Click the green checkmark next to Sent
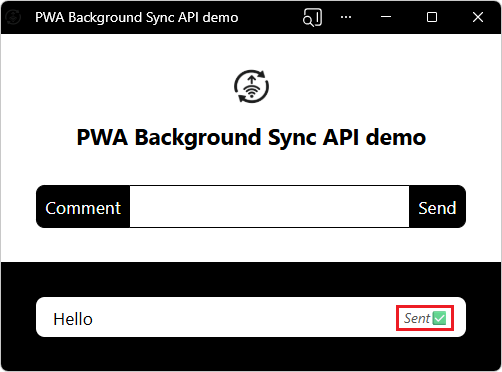Viewport: 502px width, 372px height. (x=439, y=318)
